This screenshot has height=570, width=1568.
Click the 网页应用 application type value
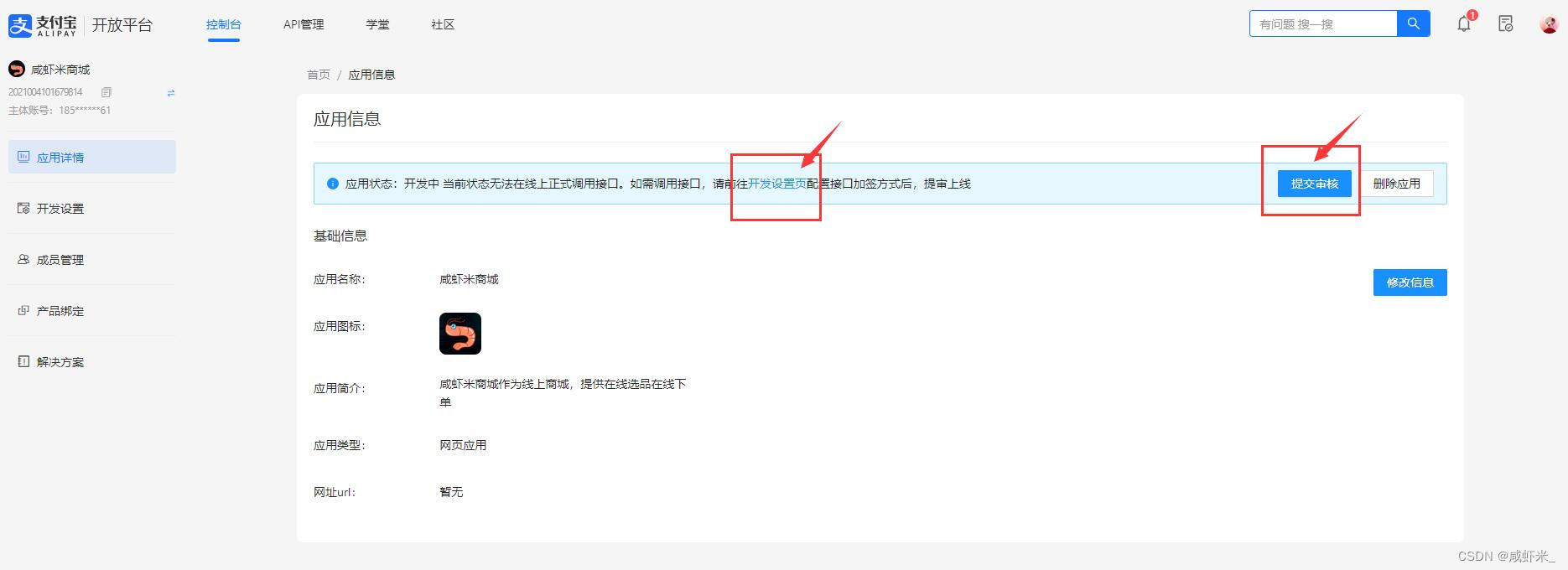tap(463, 445)
